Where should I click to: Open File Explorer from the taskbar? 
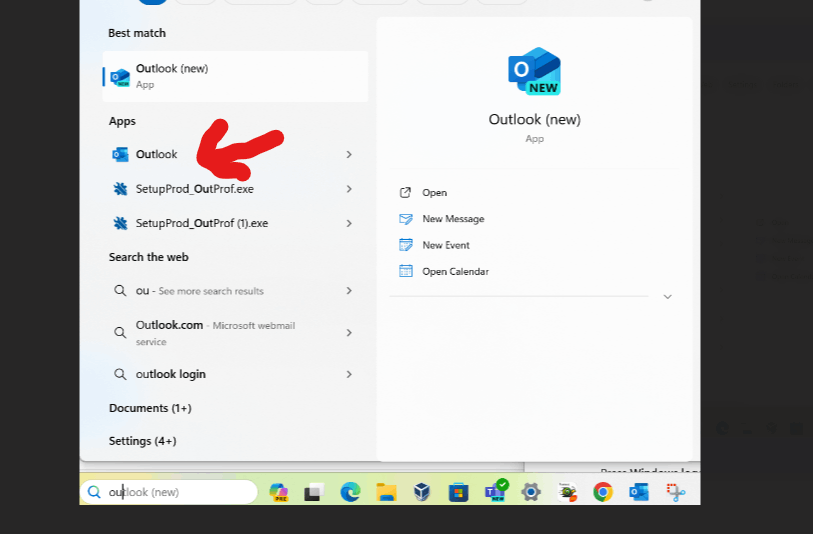pyautogui.click(x=386, y=491)
